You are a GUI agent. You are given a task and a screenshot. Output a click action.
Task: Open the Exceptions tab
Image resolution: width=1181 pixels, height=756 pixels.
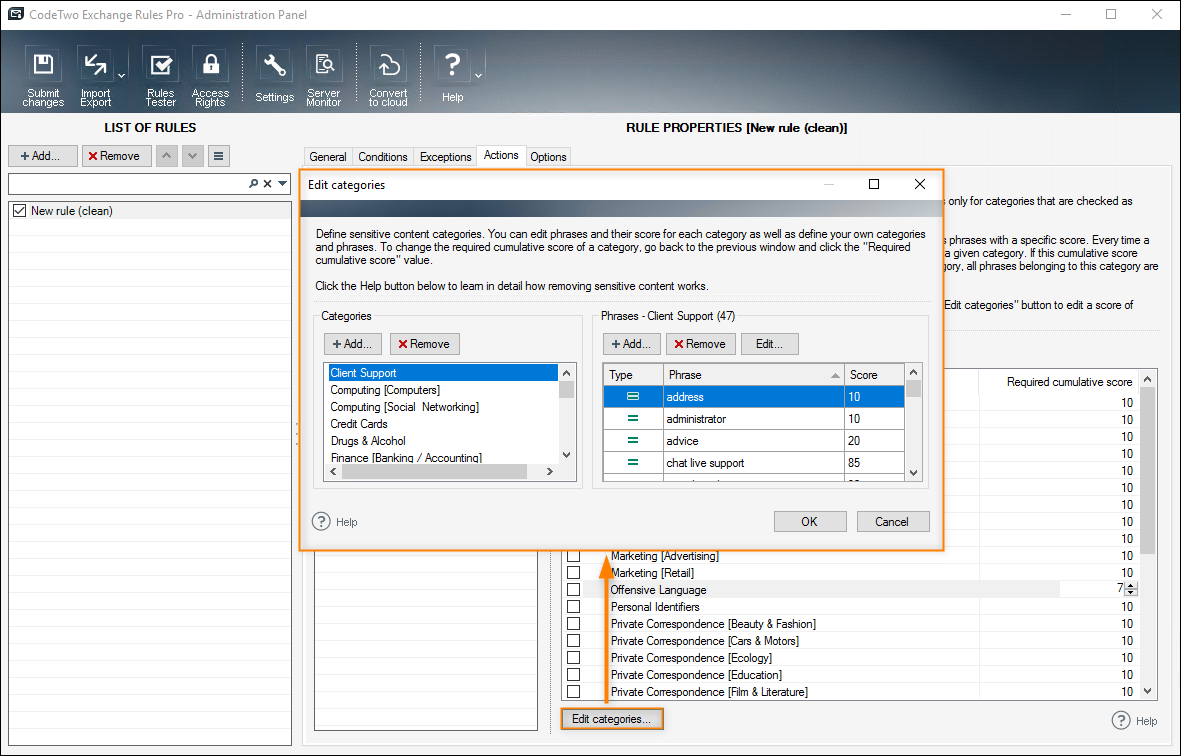pyautogui.click(x=445, y=157)
